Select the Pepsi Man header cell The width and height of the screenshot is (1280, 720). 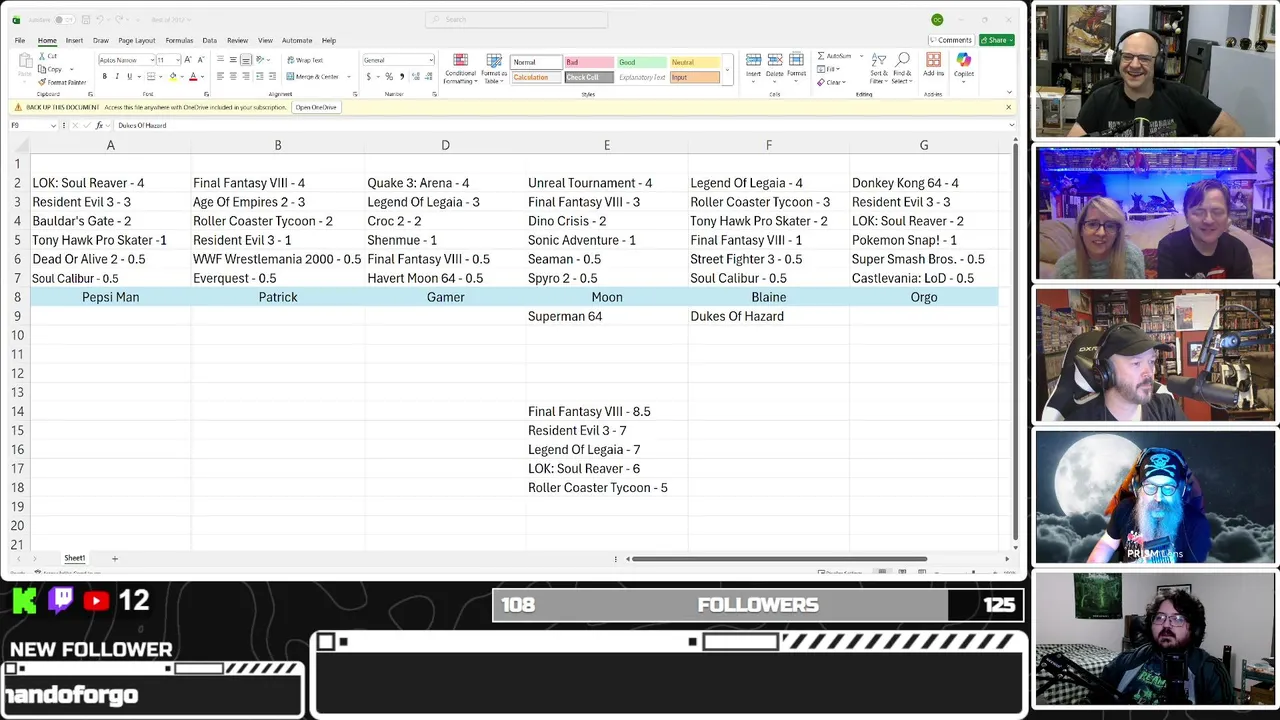click(x=111, y=297)
